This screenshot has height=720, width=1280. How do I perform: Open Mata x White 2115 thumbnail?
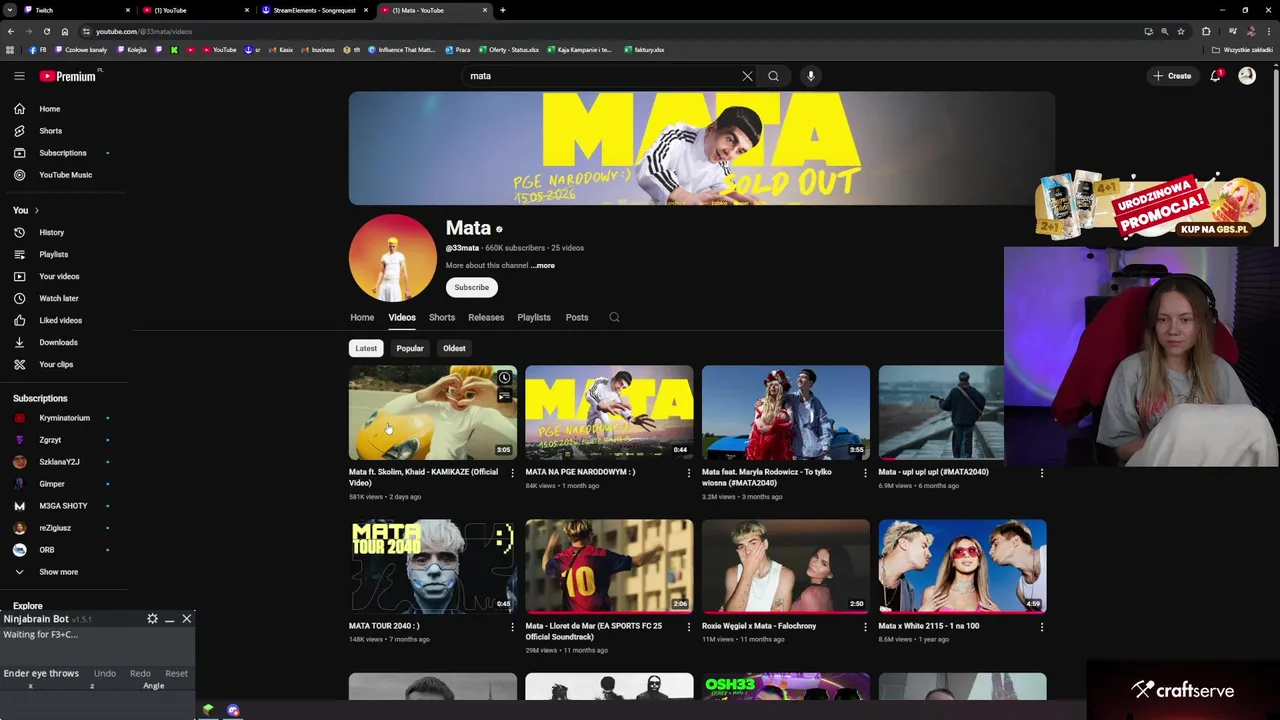tap(963, 566)
